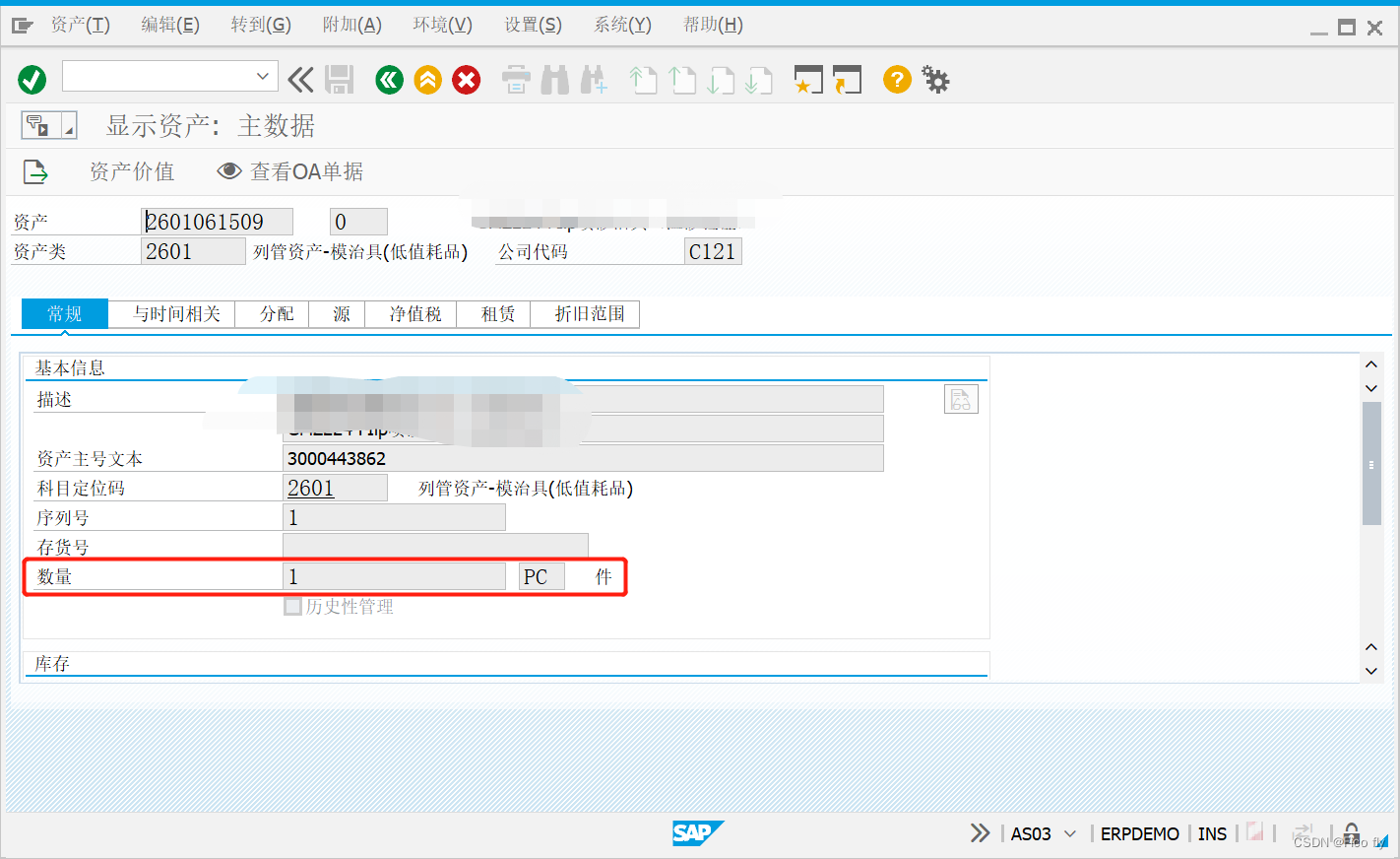Click the Save icon in the toolbar

pos(340,79)
